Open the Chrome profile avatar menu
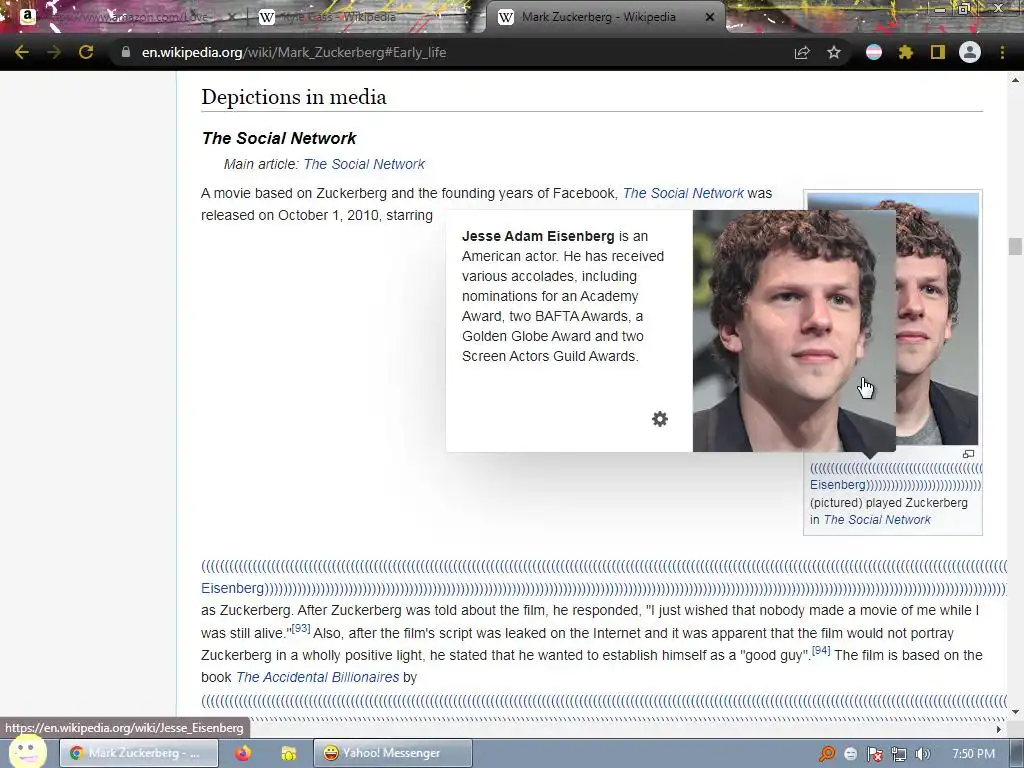This screenshot has height=768, width=1024. (x=970, y=52)
